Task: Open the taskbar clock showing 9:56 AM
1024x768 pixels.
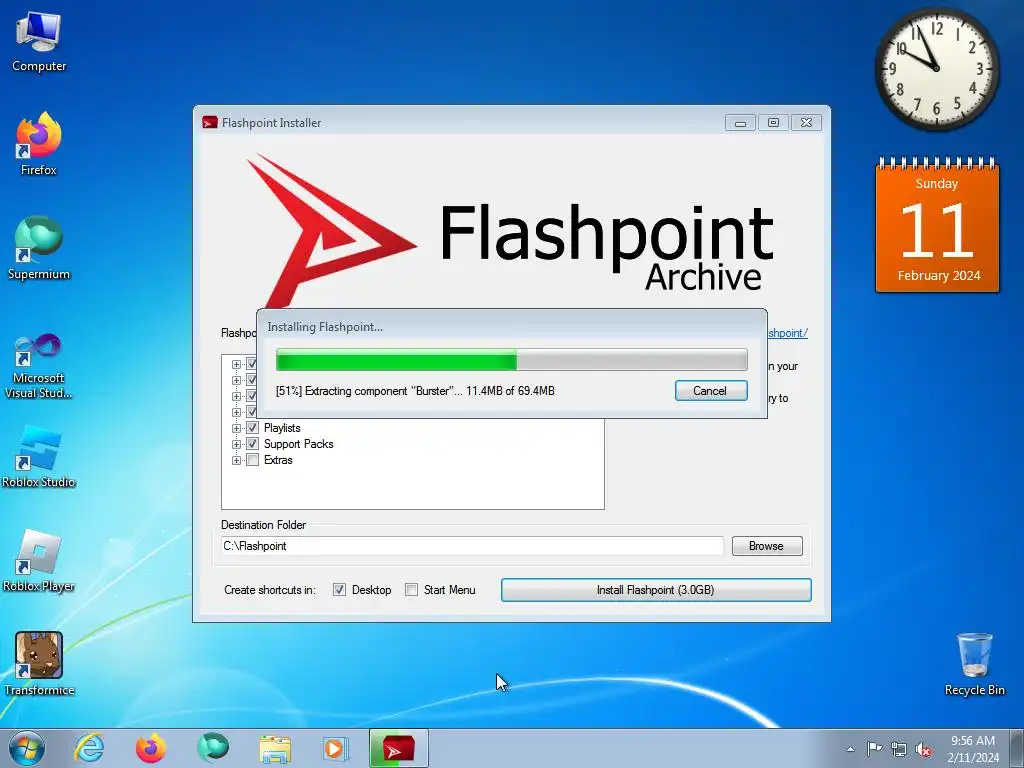Action: coord(973,749)
